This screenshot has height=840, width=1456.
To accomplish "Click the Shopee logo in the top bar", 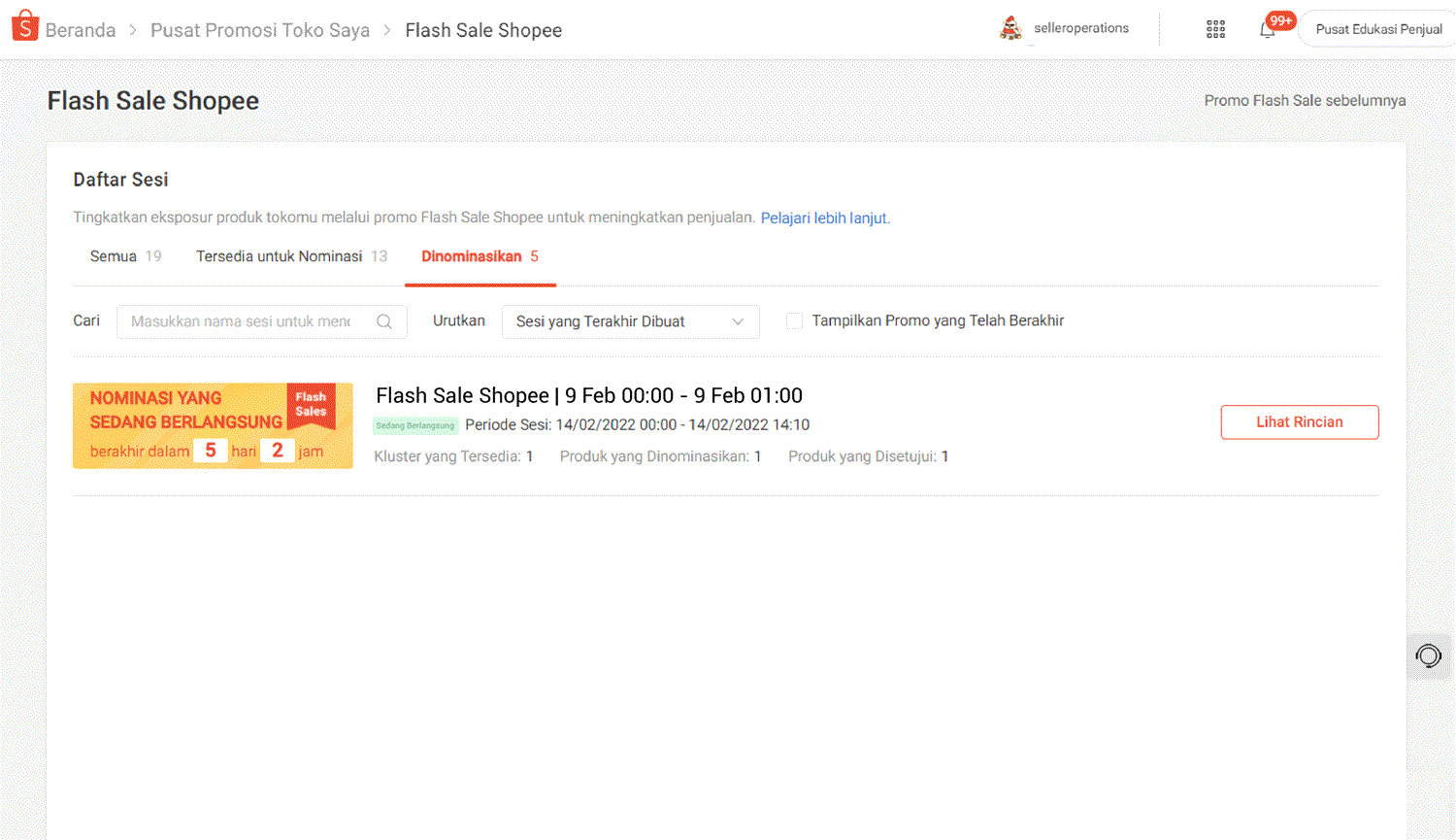I will tap(24, 26).
